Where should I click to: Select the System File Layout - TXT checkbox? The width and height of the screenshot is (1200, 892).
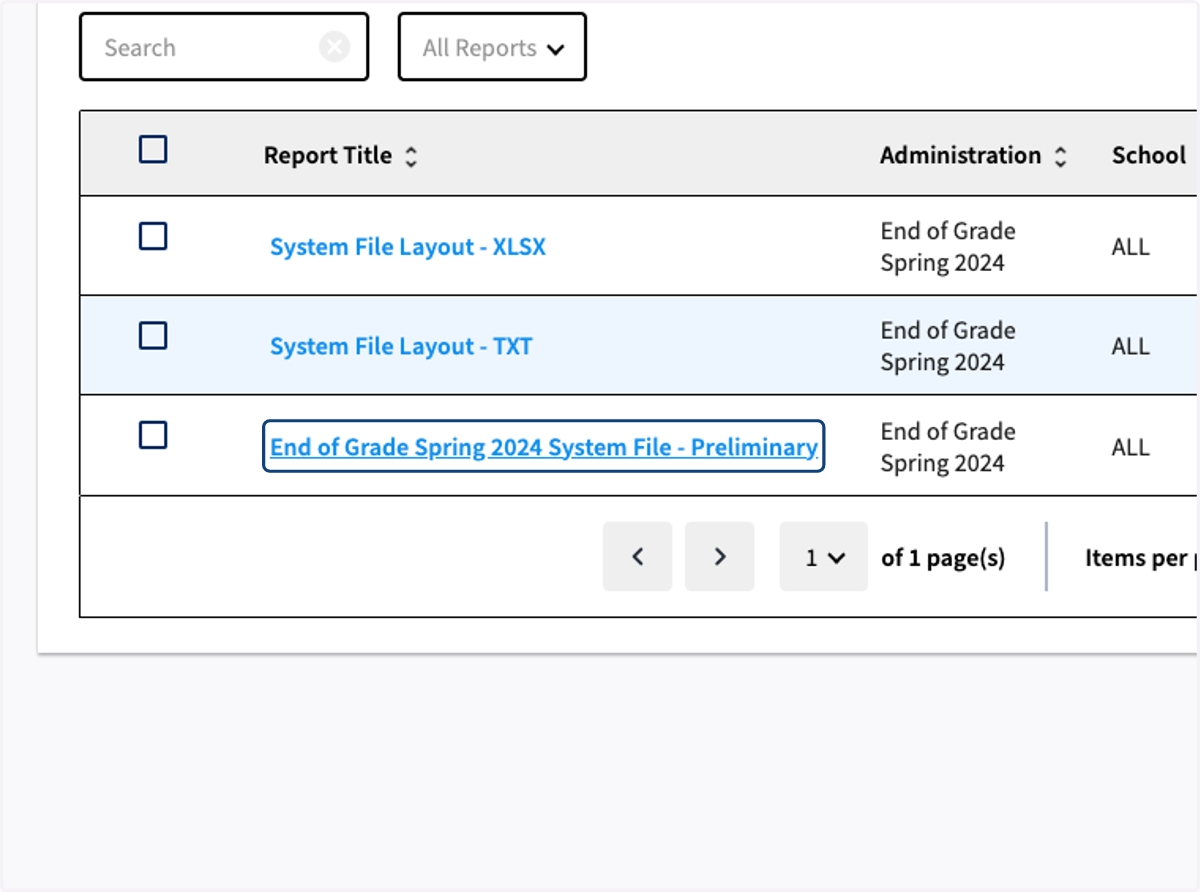coord(153,336)
